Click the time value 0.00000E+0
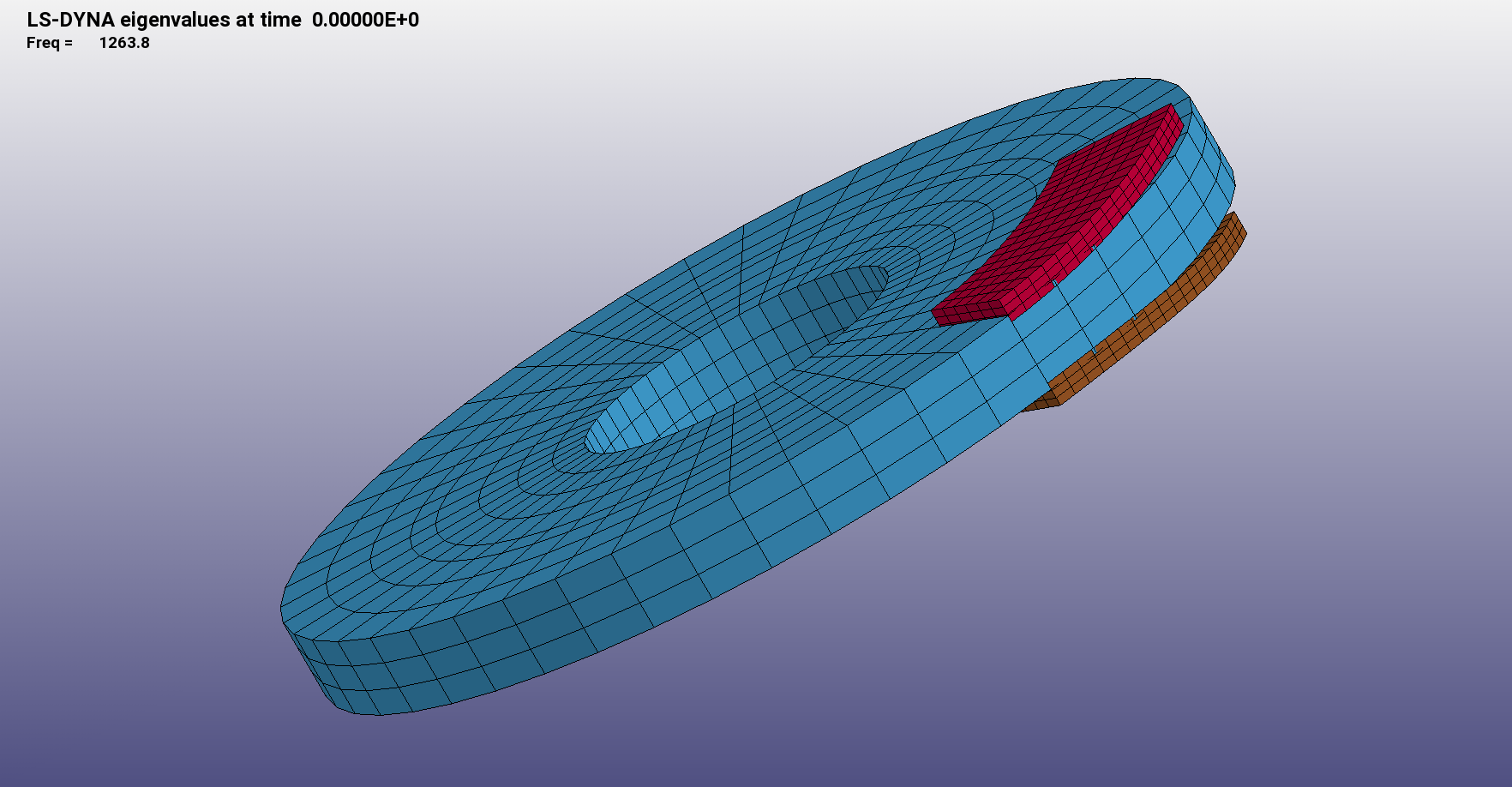 (x=365, y=20)
